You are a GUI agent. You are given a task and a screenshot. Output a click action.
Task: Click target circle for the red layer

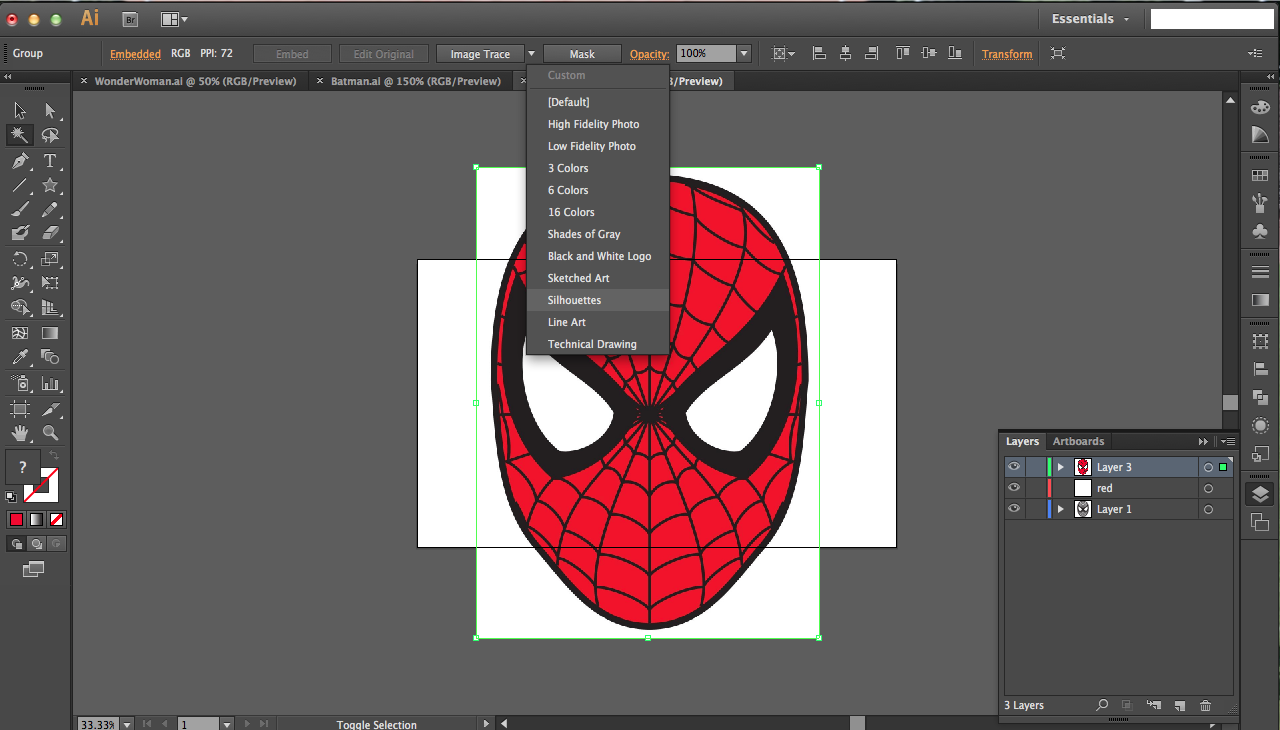[x=1208, y=488]
